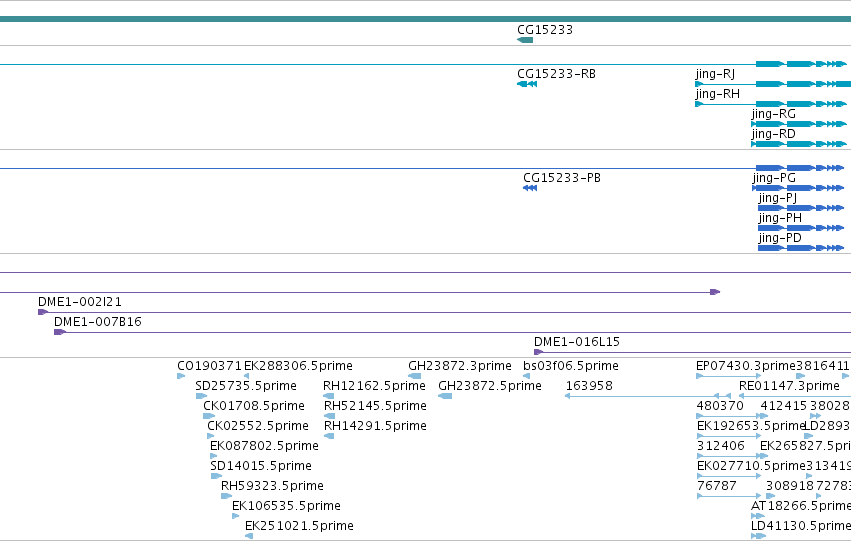Click the EK265827.5prime EST label
This screenshot has height=541, width=851.
tap(805, 447)
